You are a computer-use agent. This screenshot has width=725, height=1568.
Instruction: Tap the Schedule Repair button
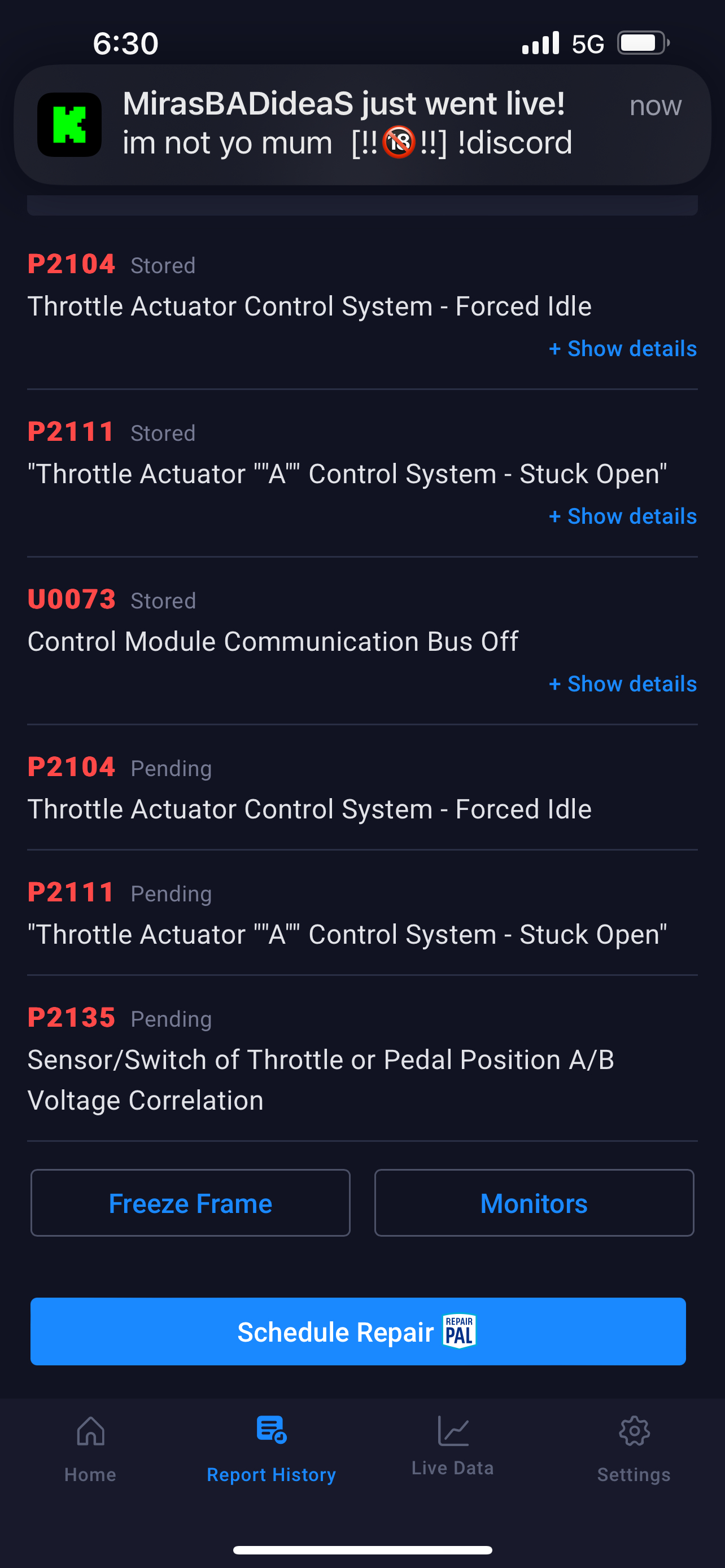click(x=358, y=1331)
